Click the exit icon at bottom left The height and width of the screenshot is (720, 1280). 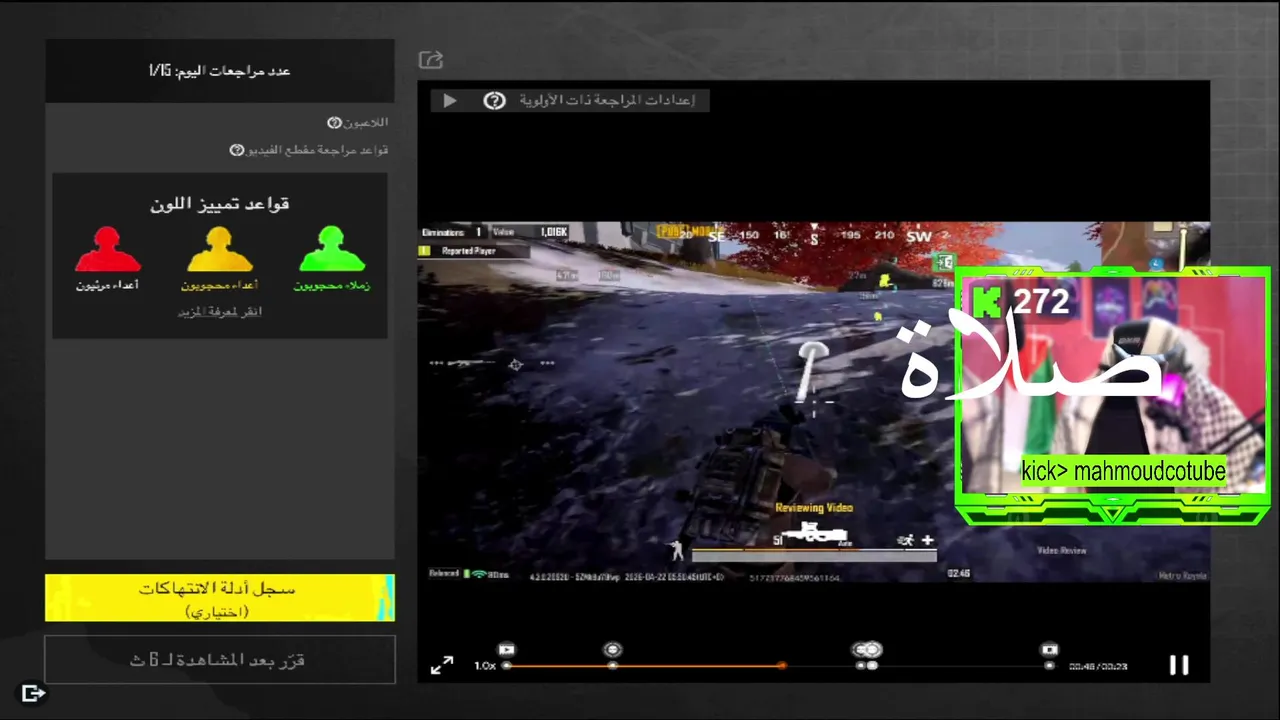[x=33, y=692]
